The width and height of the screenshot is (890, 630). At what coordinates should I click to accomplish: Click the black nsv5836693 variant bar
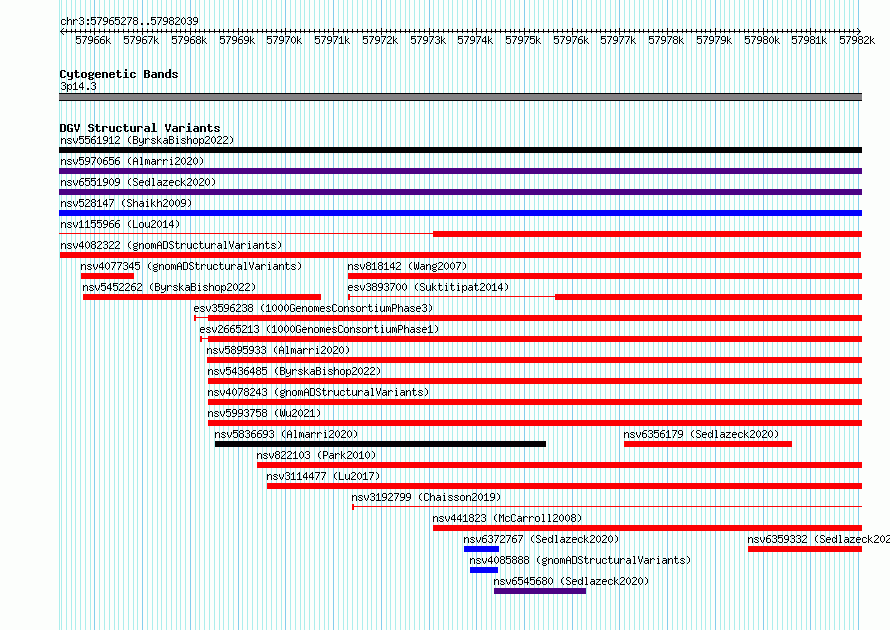point(380,444)
